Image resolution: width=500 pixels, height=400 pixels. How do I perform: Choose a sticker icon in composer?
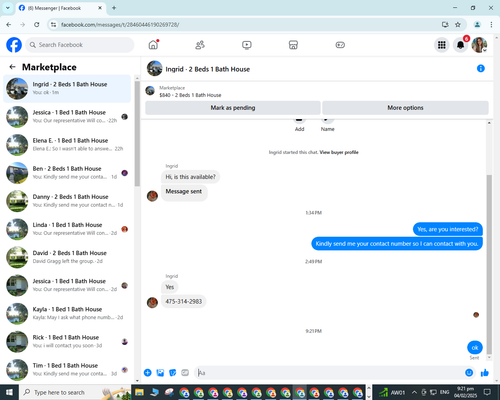coord(173,373)
